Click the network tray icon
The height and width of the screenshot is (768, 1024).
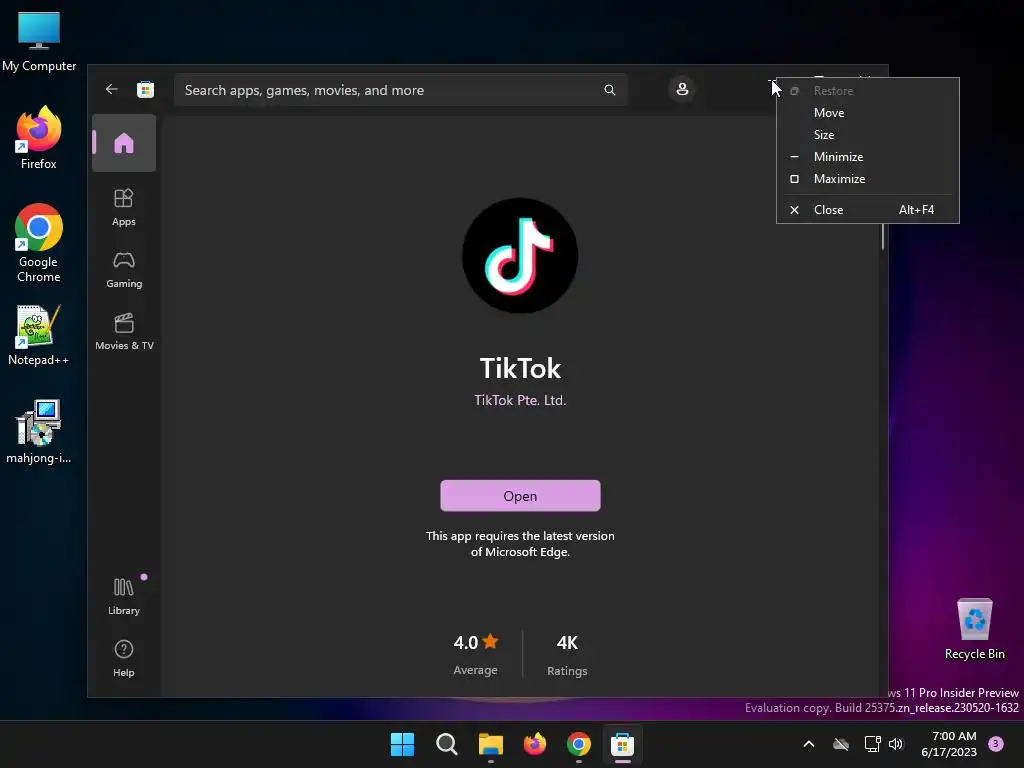[x=872, y=744]
